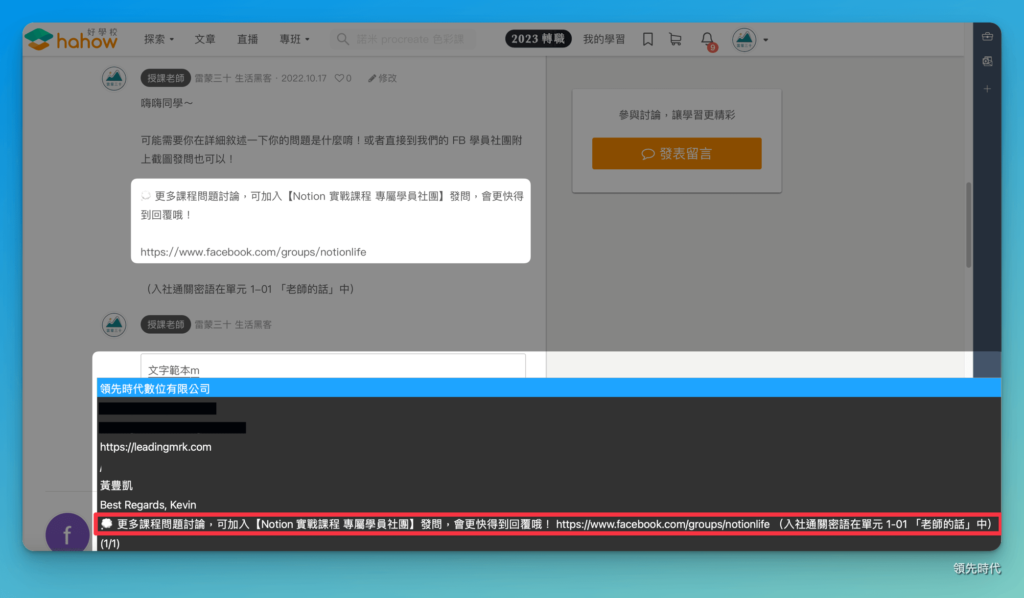Screen dimensions: 1024x598
Task: Click the https://leadingmrk.com line
Action: pyautogui.click(x=155, y=447)
